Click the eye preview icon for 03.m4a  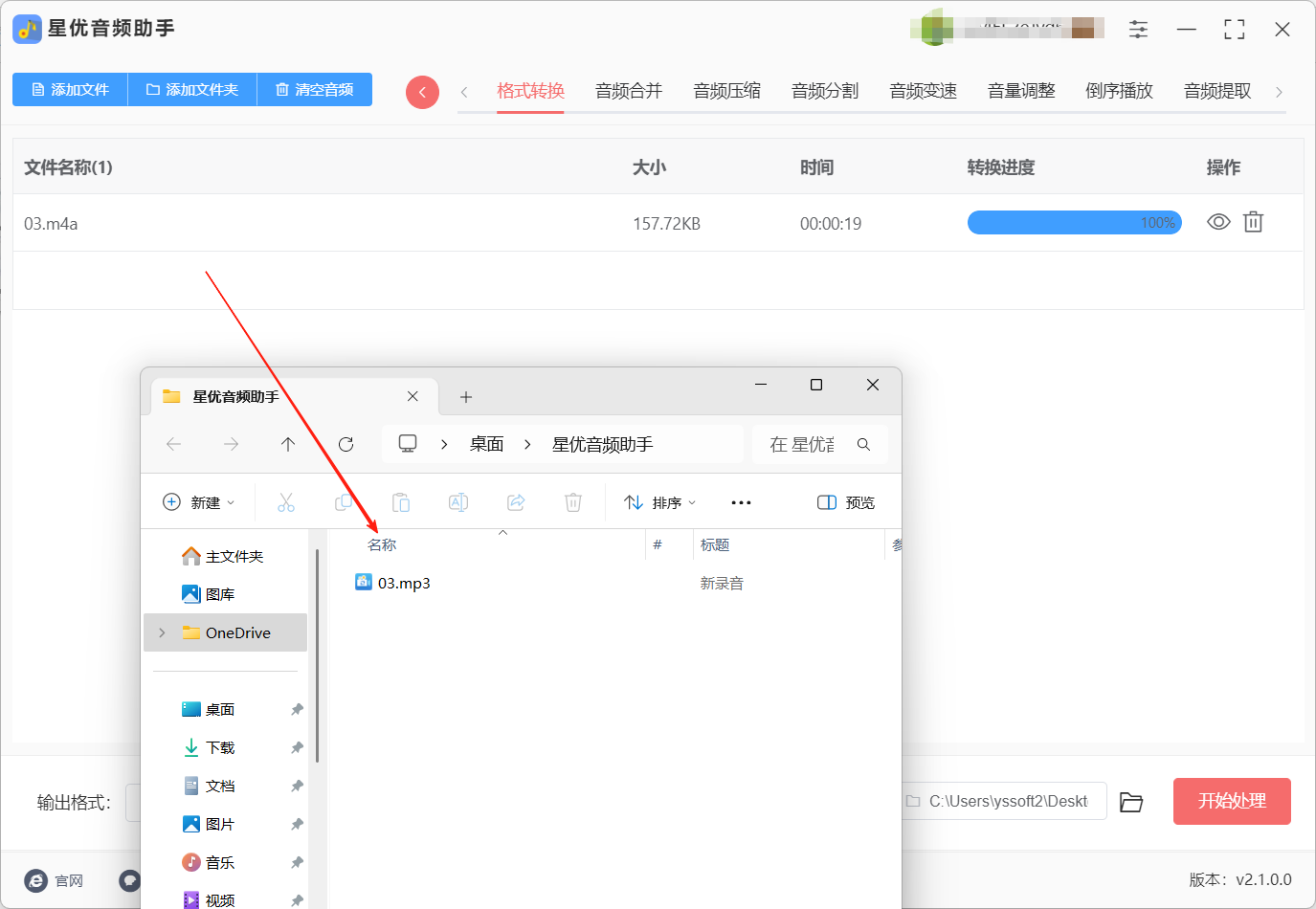pyautogui.click(x=1218, y=222)
